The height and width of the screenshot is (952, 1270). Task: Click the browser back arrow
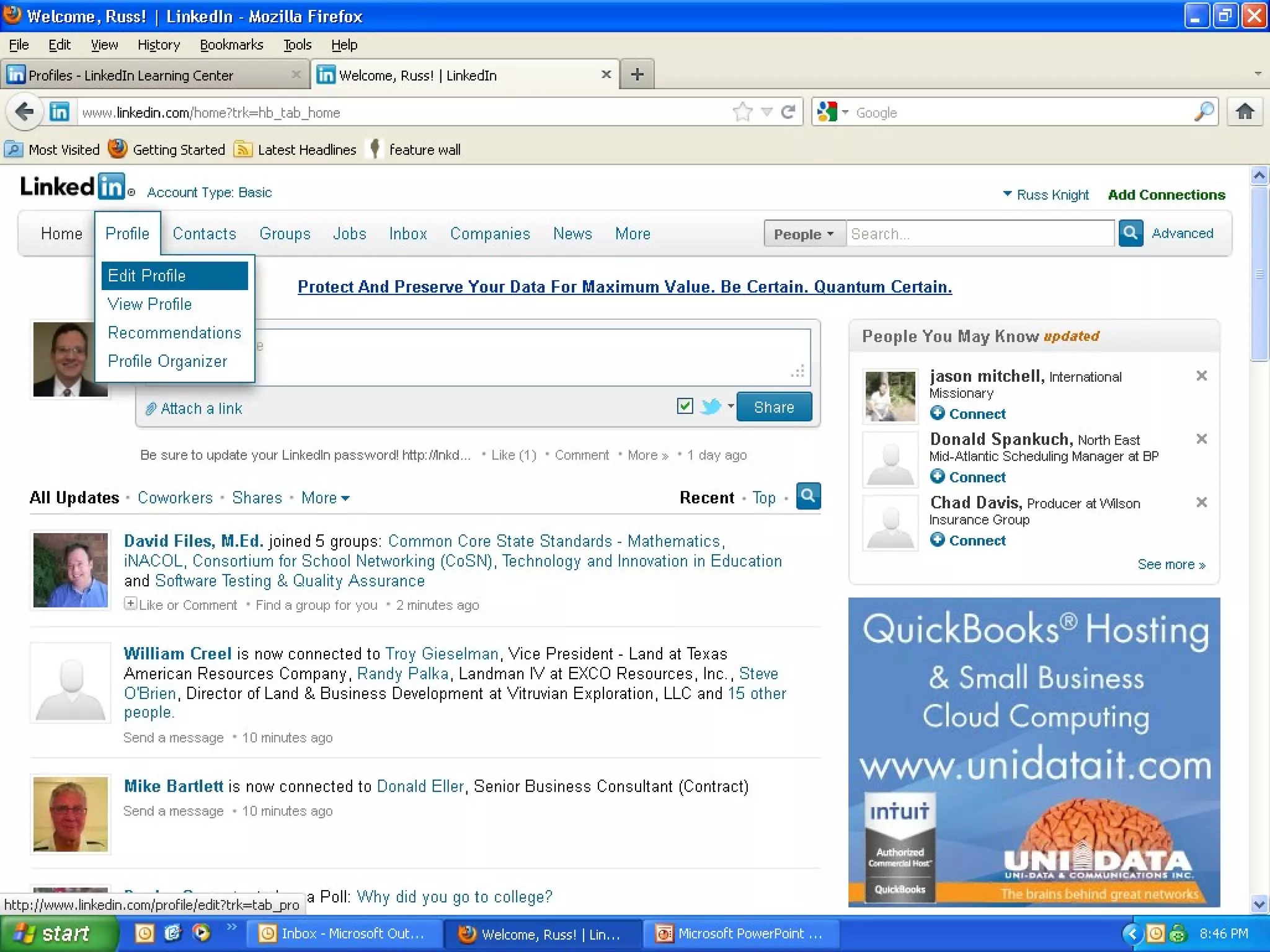pos(25,112)
